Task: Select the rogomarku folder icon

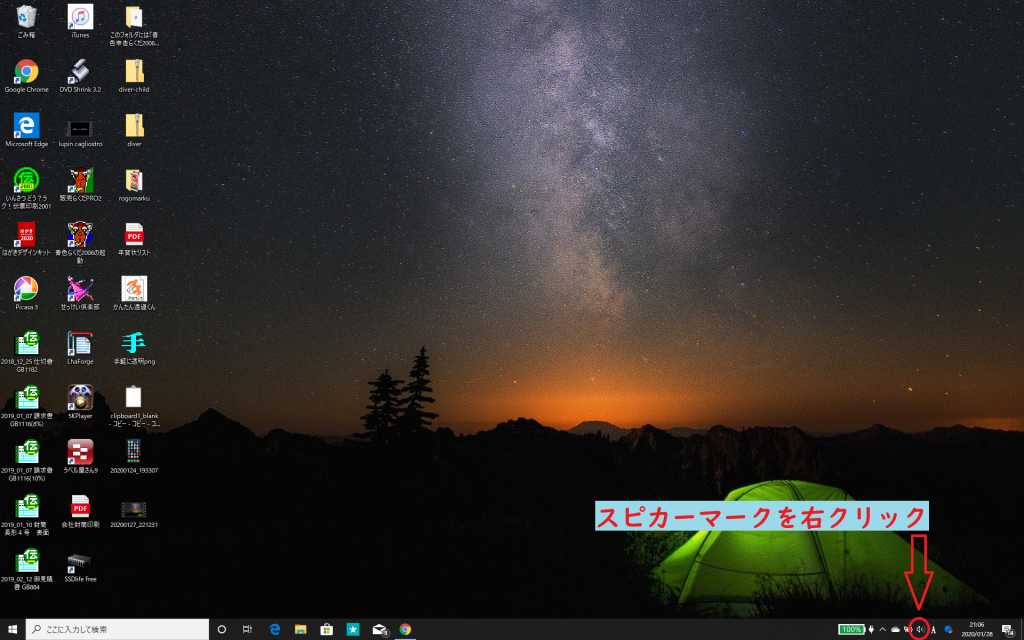Action: (134, 180)
